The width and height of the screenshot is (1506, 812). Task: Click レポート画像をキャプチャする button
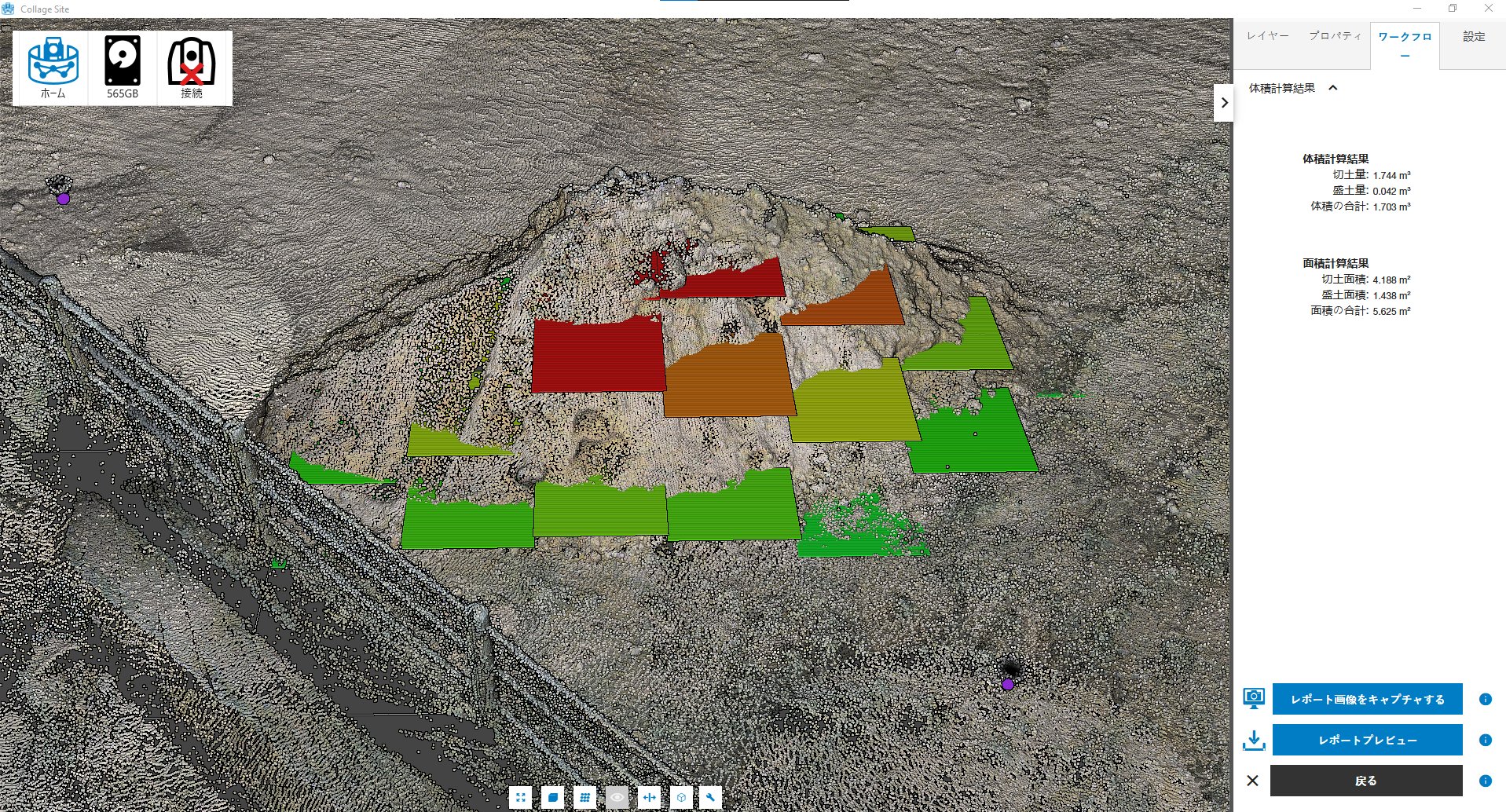tap(1367, 699)
